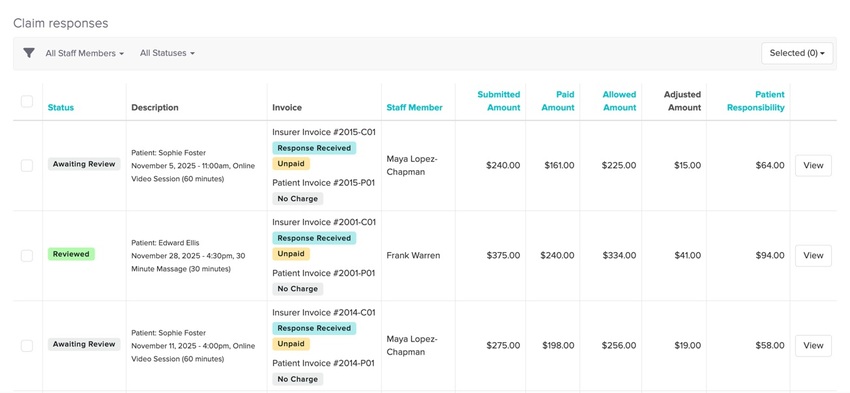The height and width of the screenshot is (393, 850).
Task: Check the box for Edward Ellis row
Action: pyautogui.click(x=27, y=255)
